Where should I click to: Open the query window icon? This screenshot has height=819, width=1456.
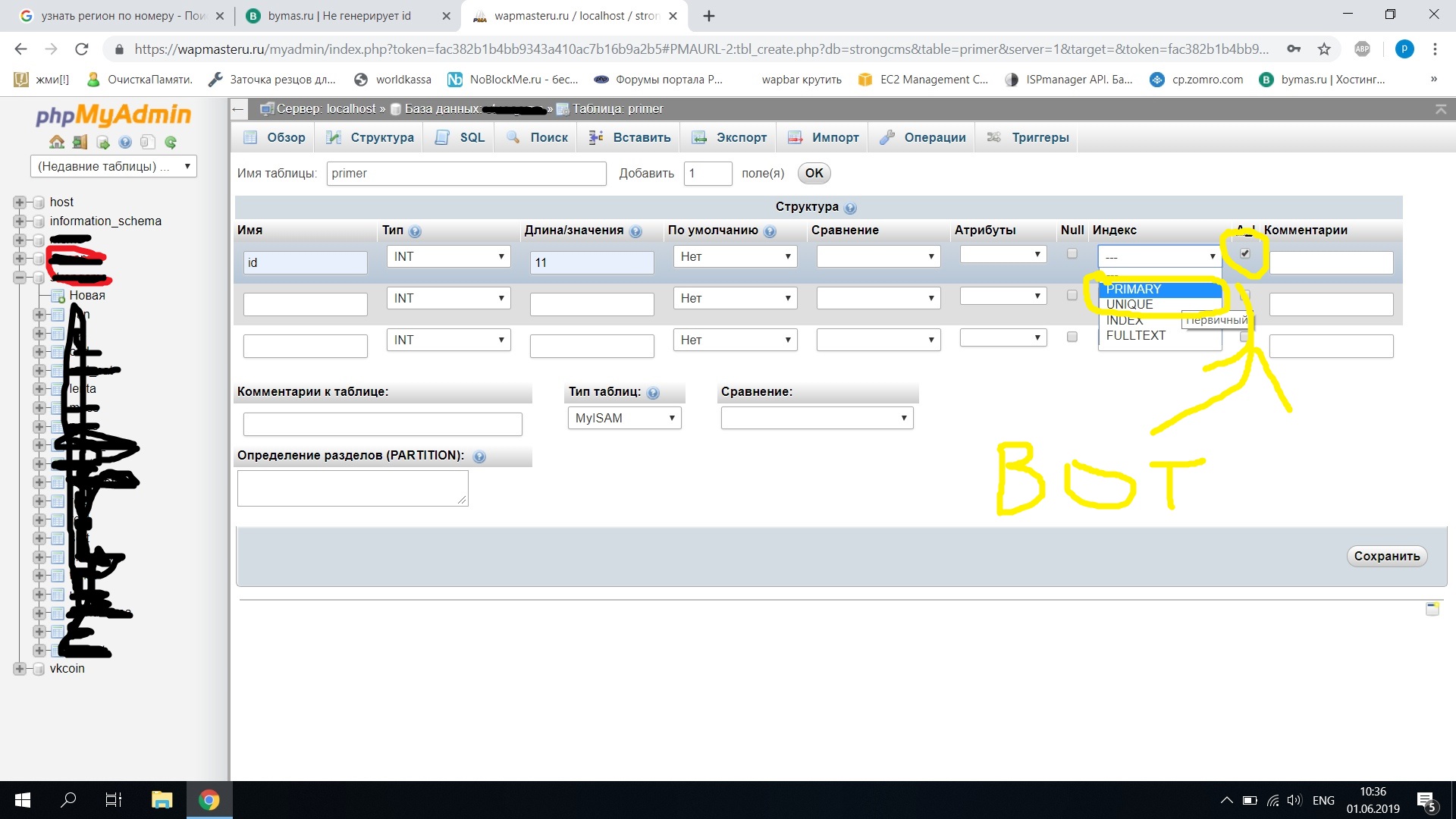103,142
